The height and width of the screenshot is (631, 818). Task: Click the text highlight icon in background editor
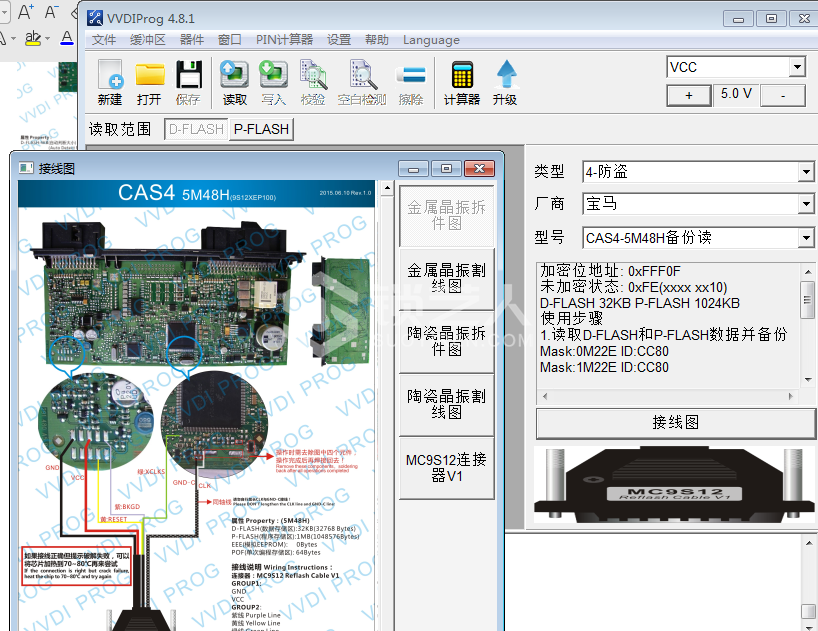tap(33, 38)
